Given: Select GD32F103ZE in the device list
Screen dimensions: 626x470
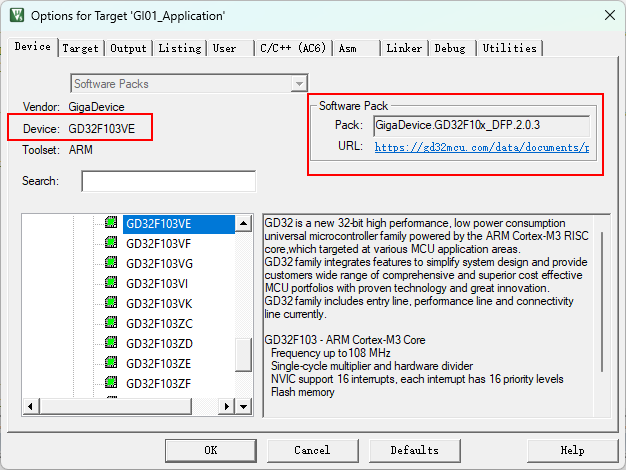Looking at the screenshot, I should tap(158, 364).
